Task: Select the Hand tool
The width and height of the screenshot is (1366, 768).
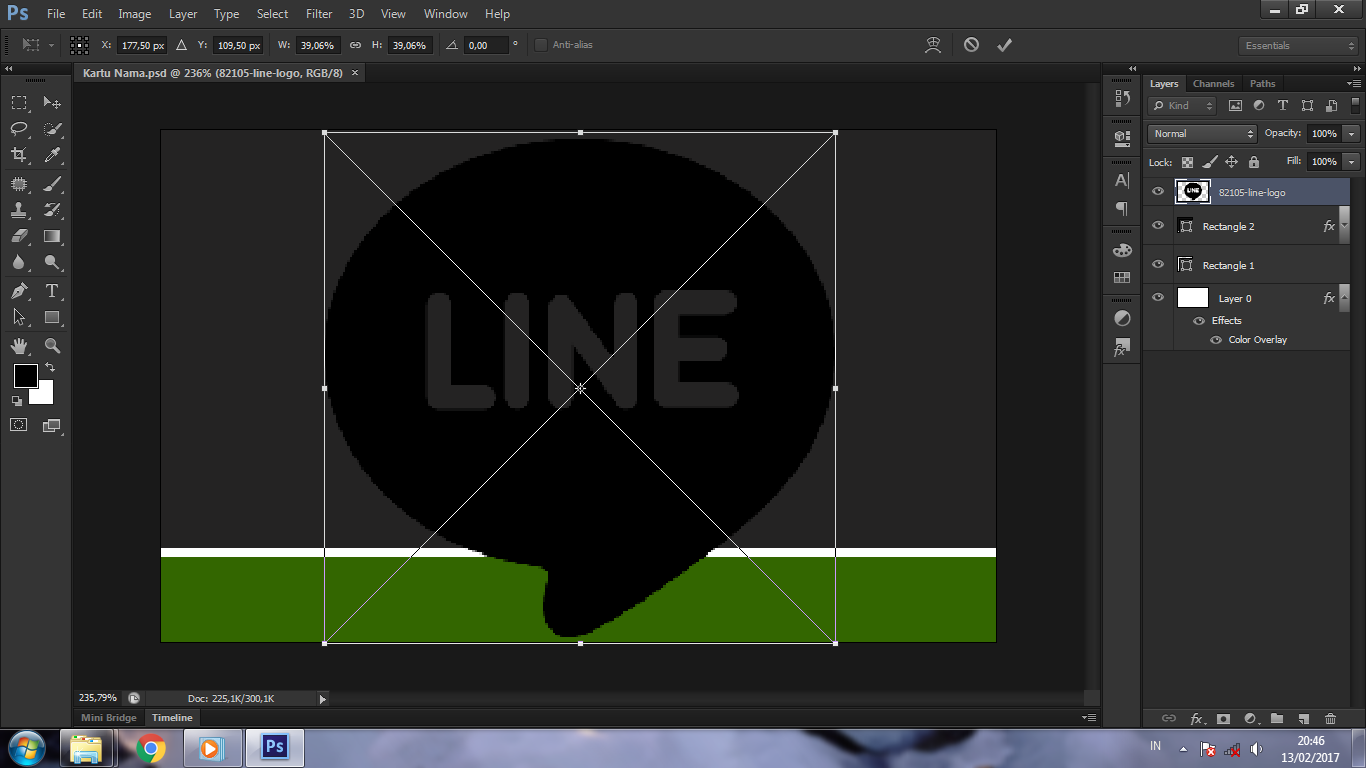Action: (19, 346)
